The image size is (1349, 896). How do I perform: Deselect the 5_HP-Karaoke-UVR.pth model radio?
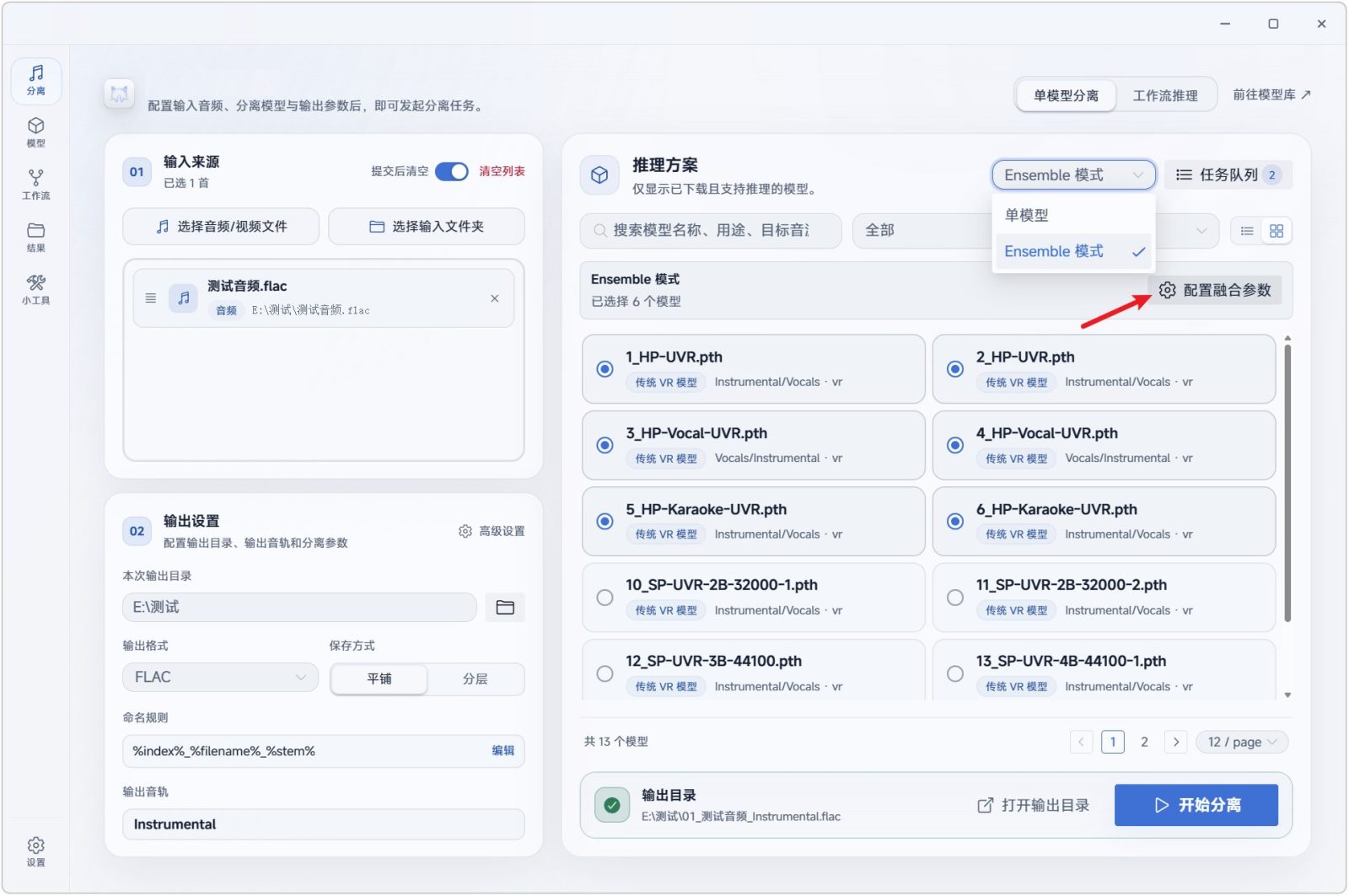point(605,521)
